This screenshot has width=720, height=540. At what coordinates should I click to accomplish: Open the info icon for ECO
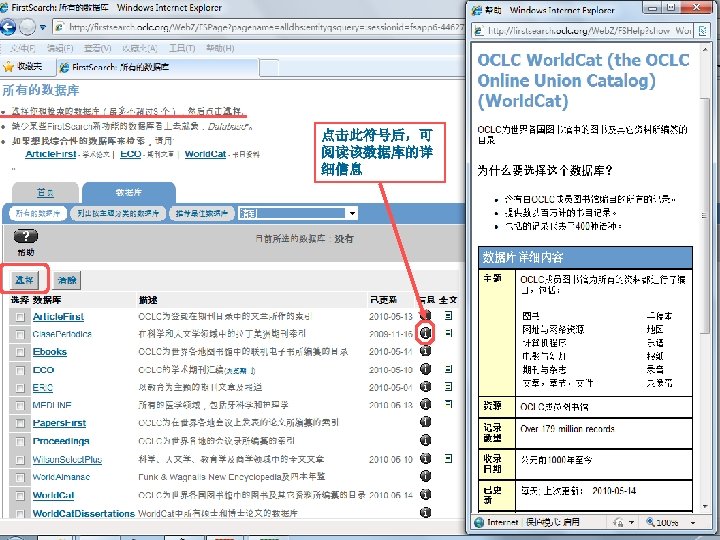(426, 369)
